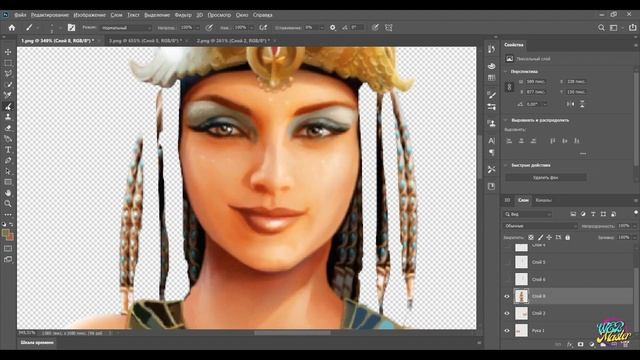Flip layer horizontally in Properties panel
The image size is (640, 360).
(x=571, y=104)
